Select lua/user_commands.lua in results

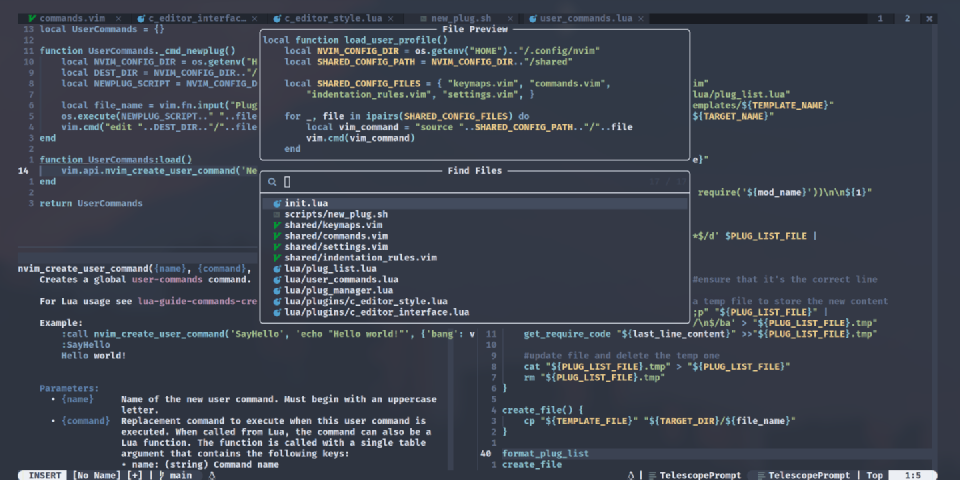[474, 280]
